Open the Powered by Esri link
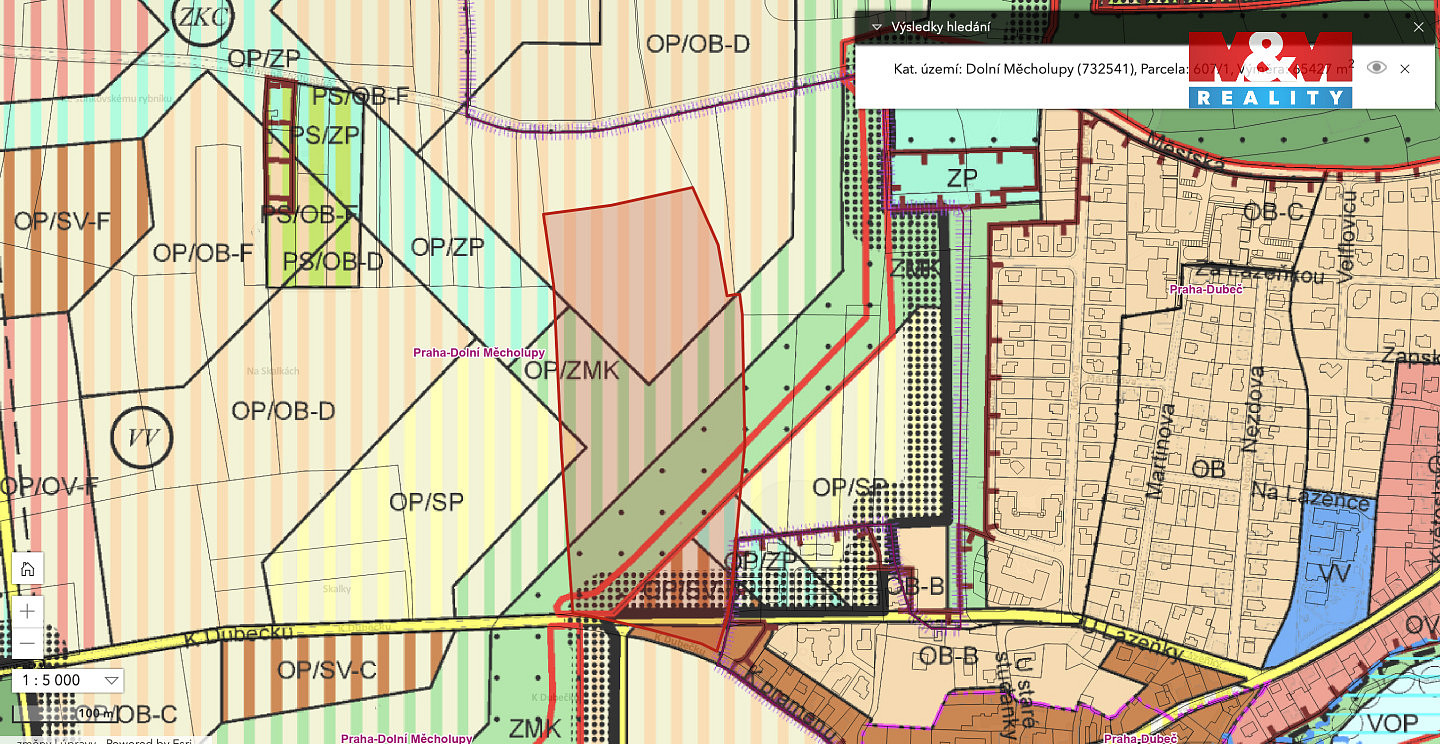This screenshot has height=744, width=1440. tap(152, 741)
